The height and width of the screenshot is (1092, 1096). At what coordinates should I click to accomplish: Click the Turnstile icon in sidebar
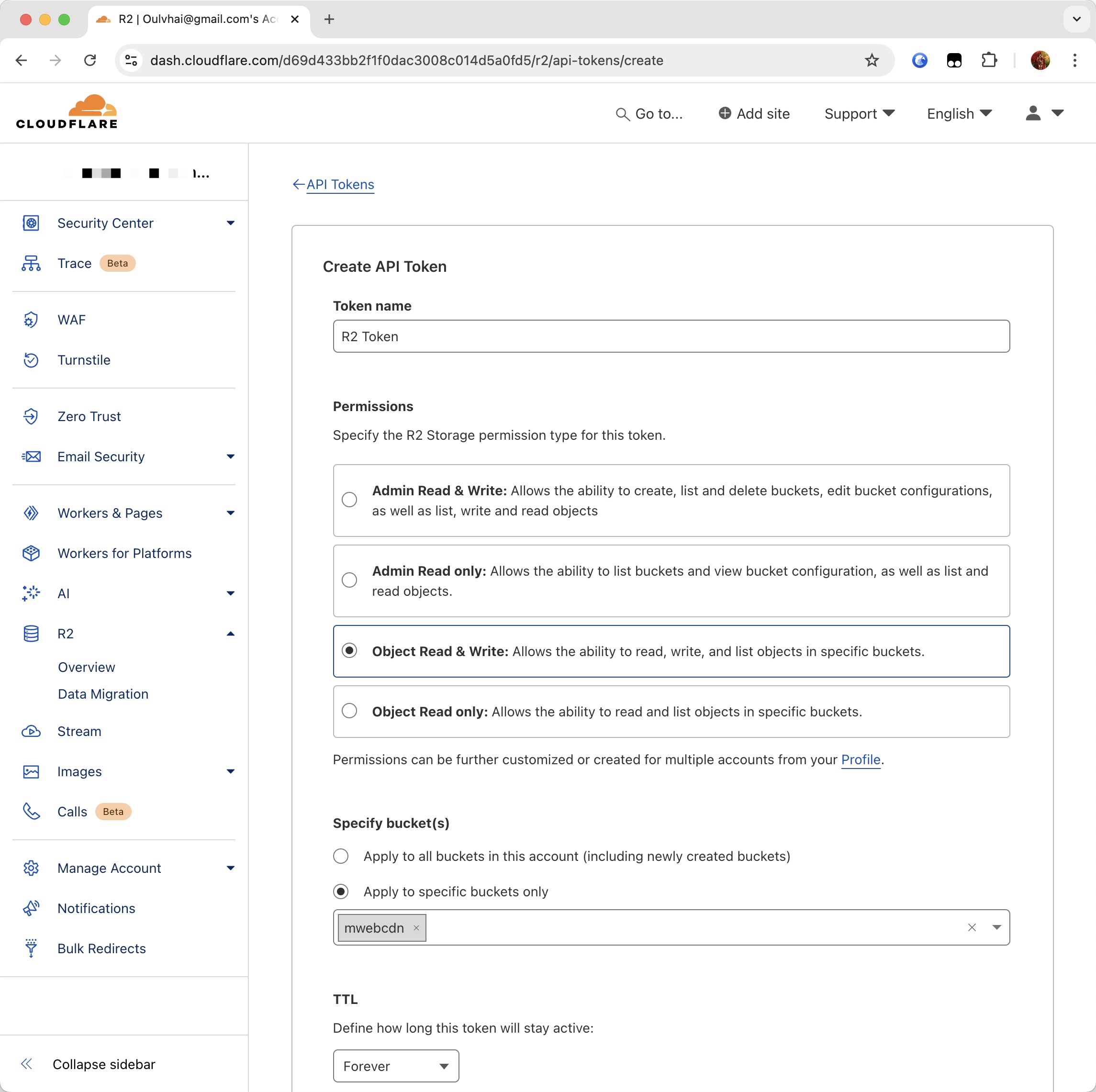tap(31, 360)
